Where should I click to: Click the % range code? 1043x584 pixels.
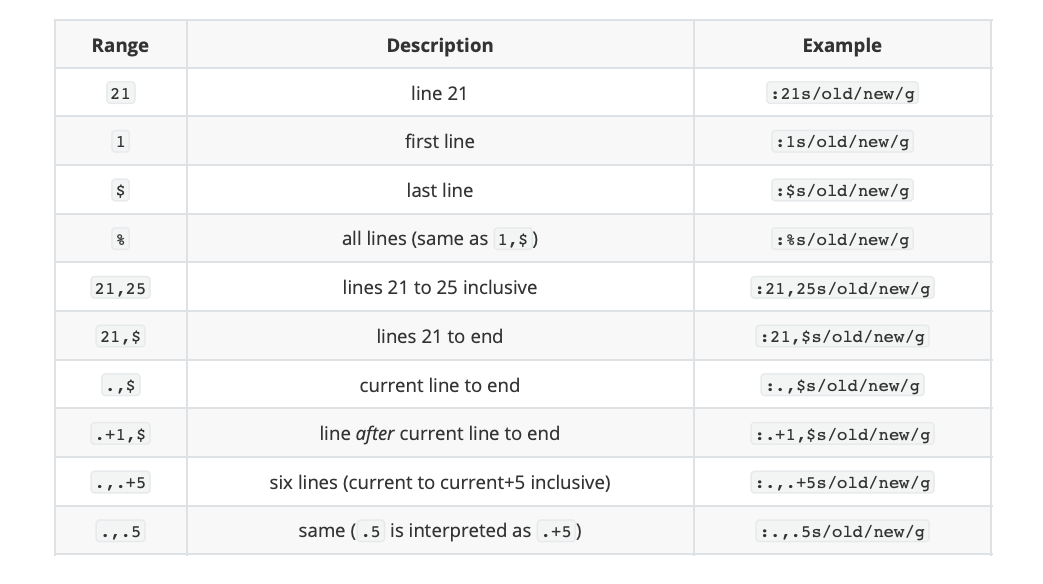120,239
